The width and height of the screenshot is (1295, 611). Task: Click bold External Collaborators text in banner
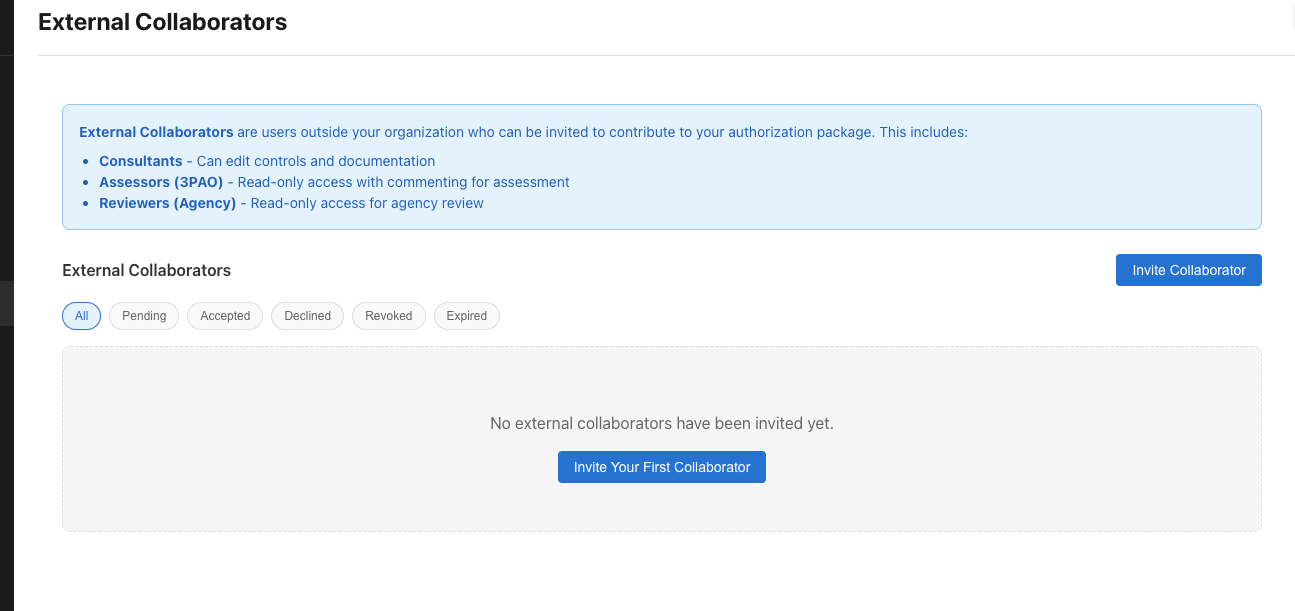[x=156, y=132]
